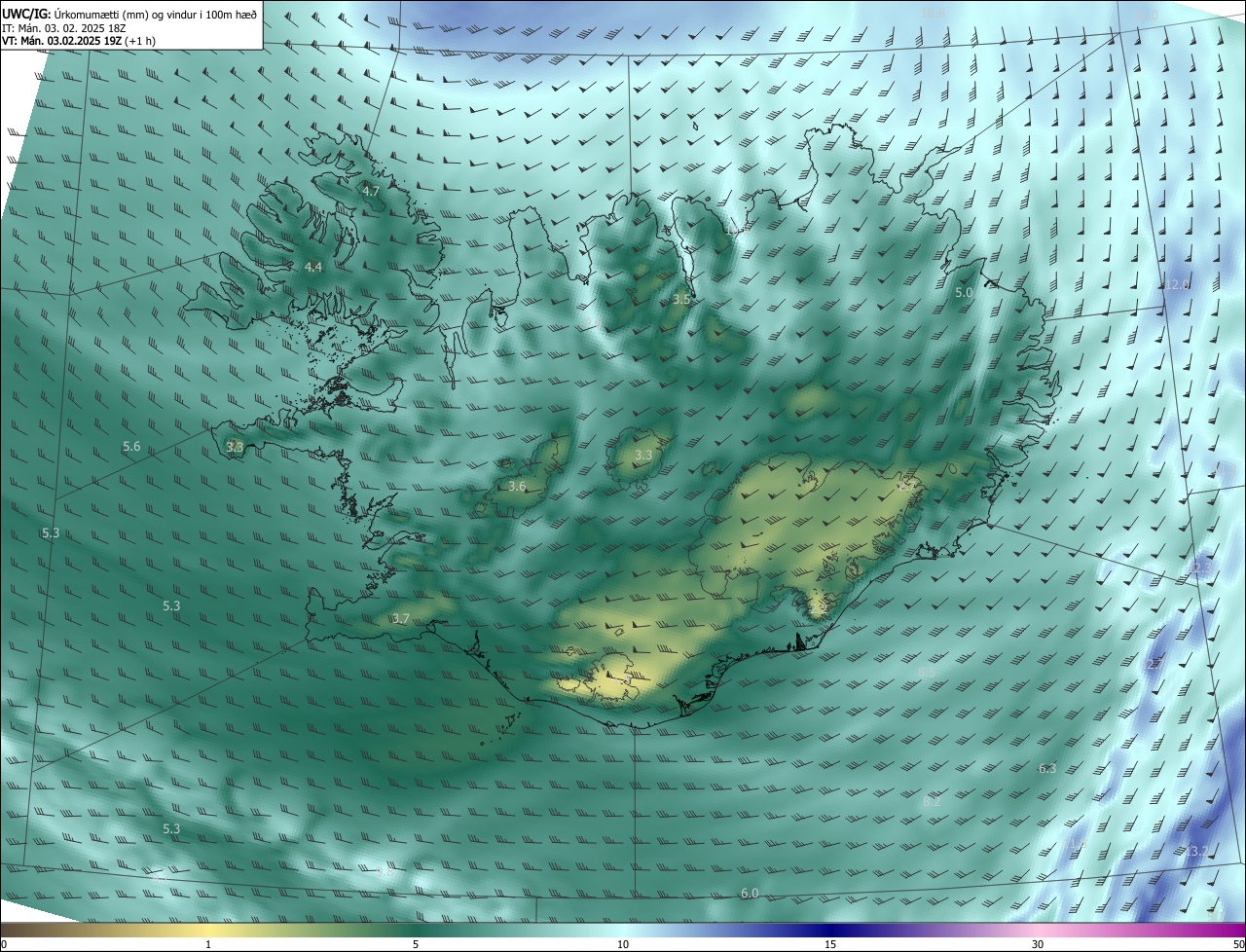
Task: Click the 12.0 value label off the east coast
Action: (x=1178, y=285)
